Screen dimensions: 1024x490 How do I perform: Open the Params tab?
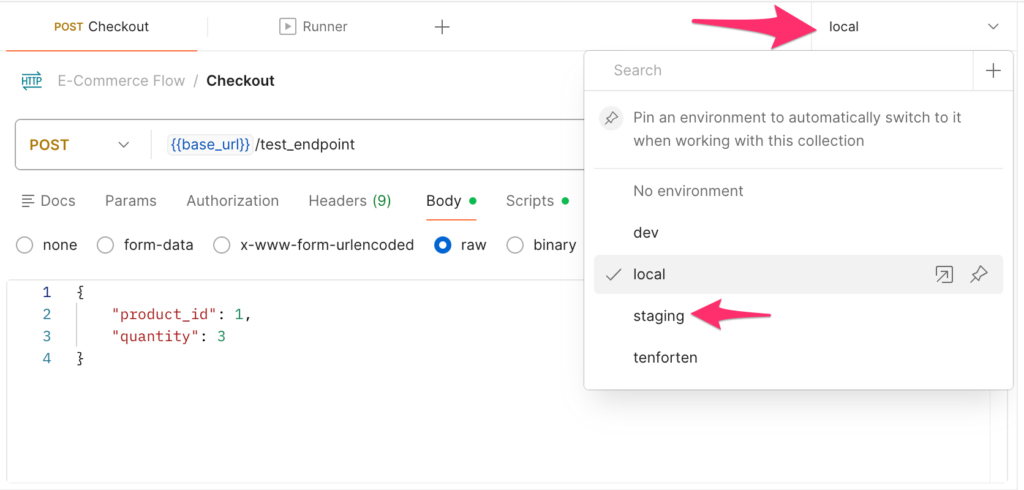(130, 201)
